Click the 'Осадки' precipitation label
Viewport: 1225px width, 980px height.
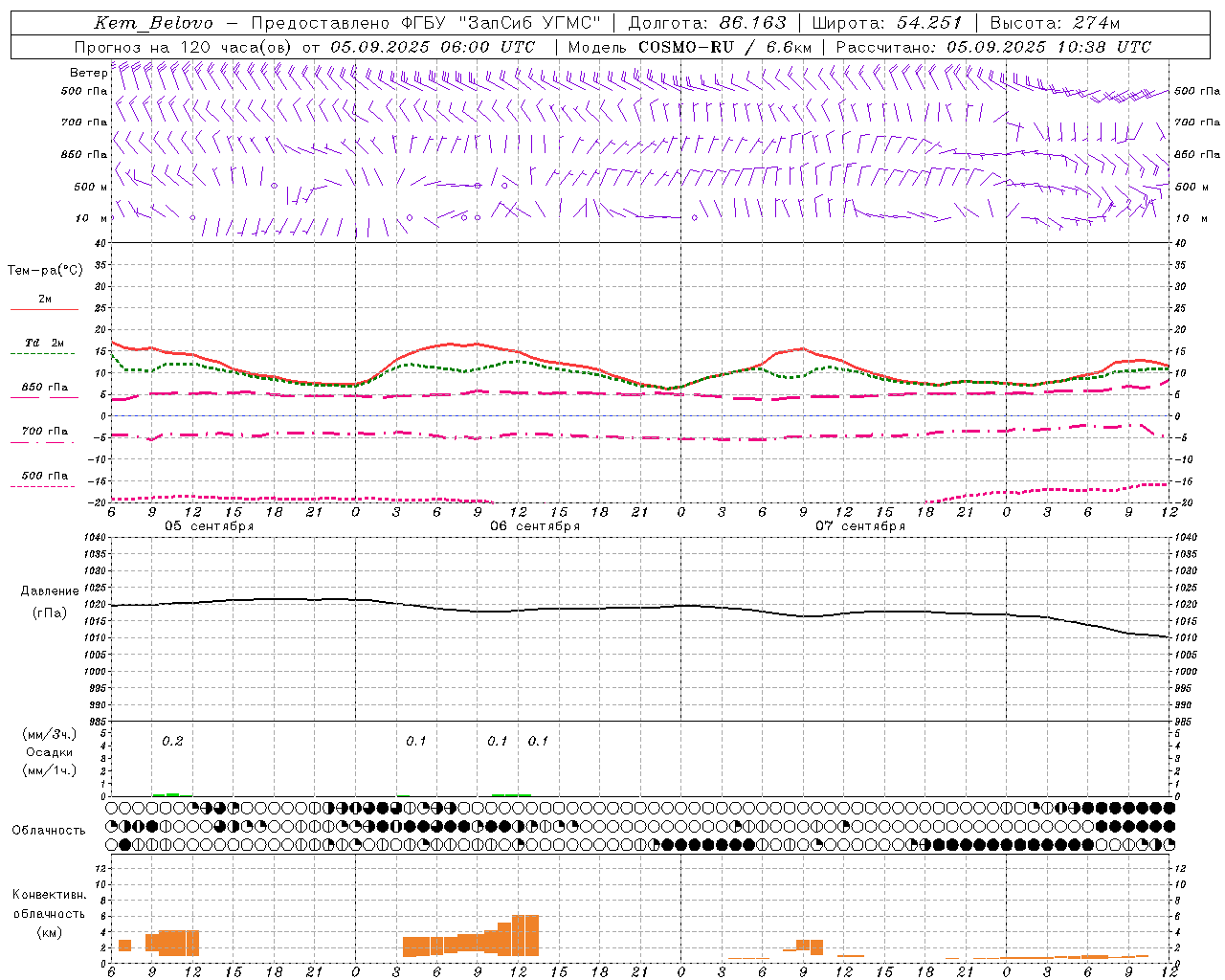coord(50,752)
